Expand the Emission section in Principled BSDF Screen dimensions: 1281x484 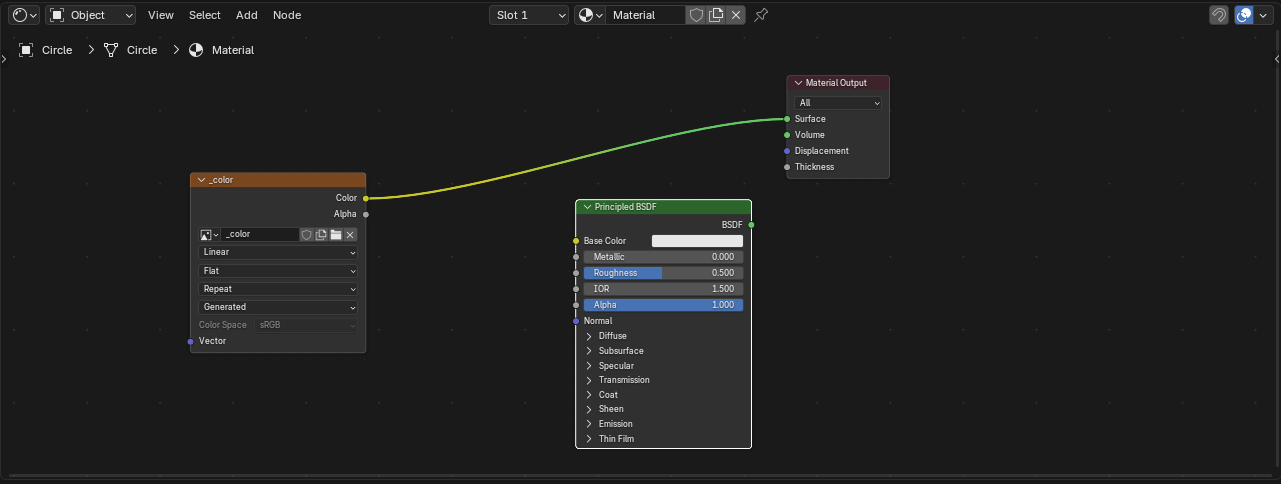coord(615,424)
